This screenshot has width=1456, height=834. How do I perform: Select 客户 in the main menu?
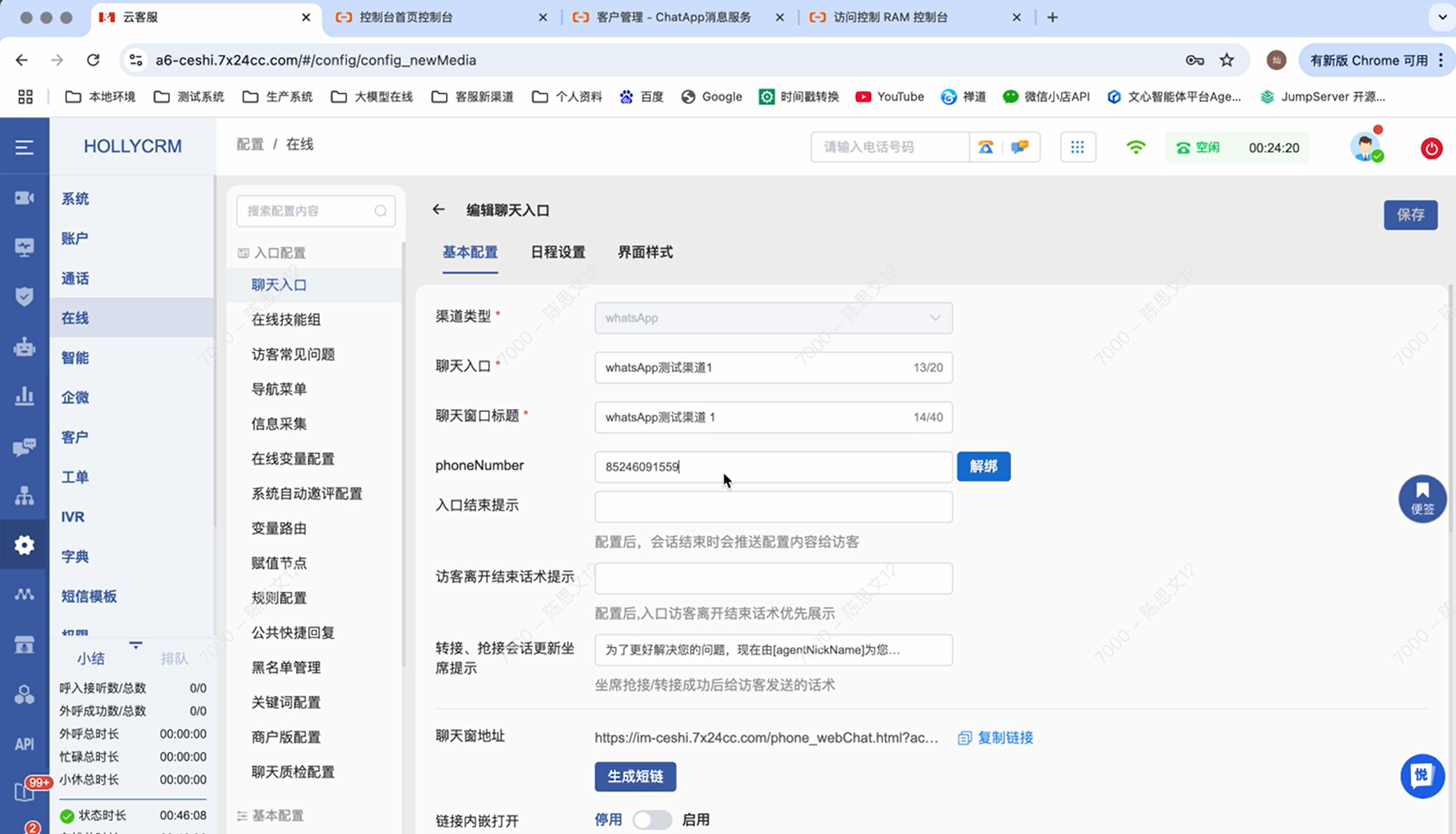[x=75, y=437]
